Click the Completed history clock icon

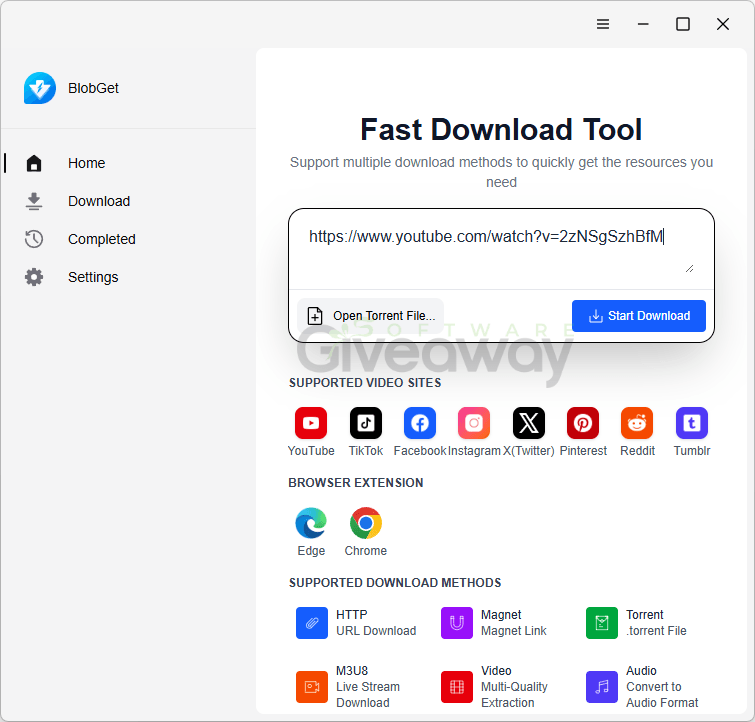34,239
